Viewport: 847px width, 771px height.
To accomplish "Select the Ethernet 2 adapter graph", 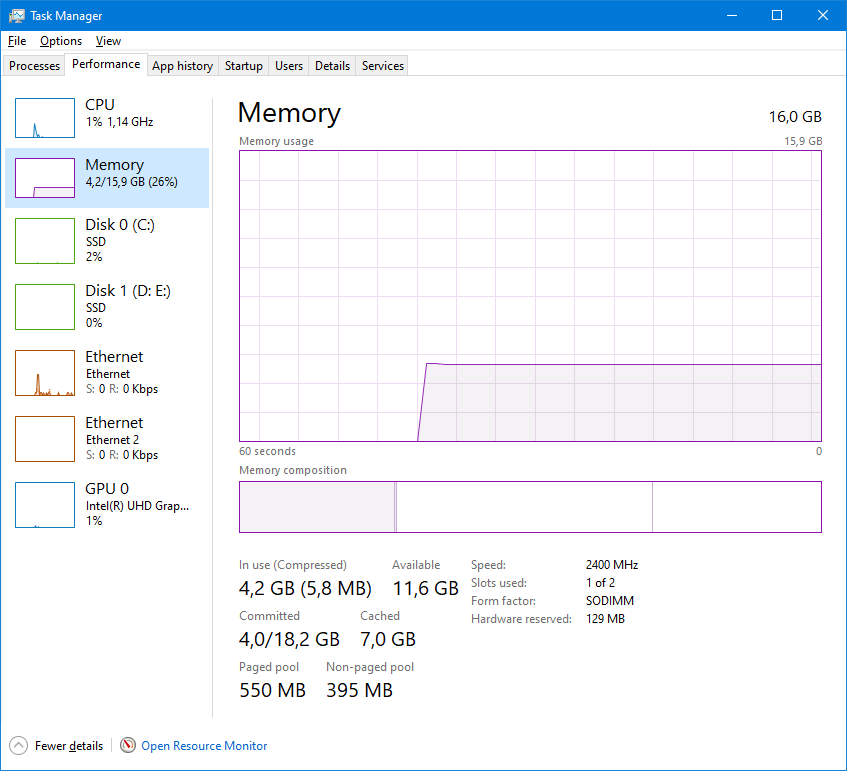I will pyautogui.click(x=105, y=438).
